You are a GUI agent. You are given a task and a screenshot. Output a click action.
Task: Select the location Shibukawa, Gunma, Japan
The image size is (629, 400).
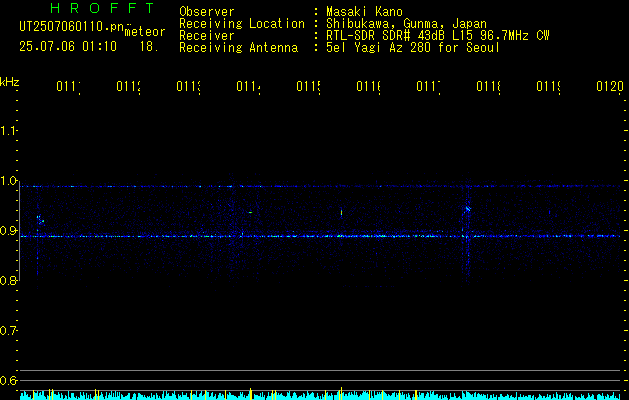point(406,24)
